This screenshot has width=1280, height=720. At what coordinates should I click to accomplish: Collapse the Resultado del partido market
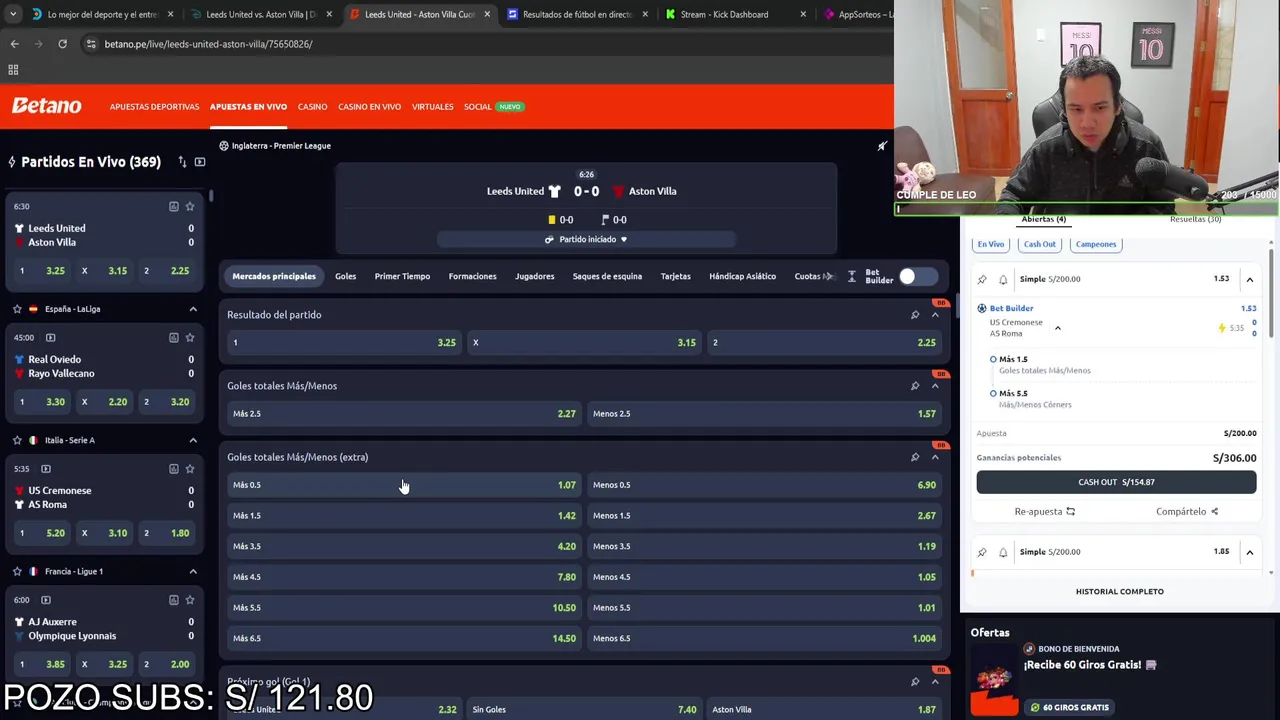click(x=935, y=315)
